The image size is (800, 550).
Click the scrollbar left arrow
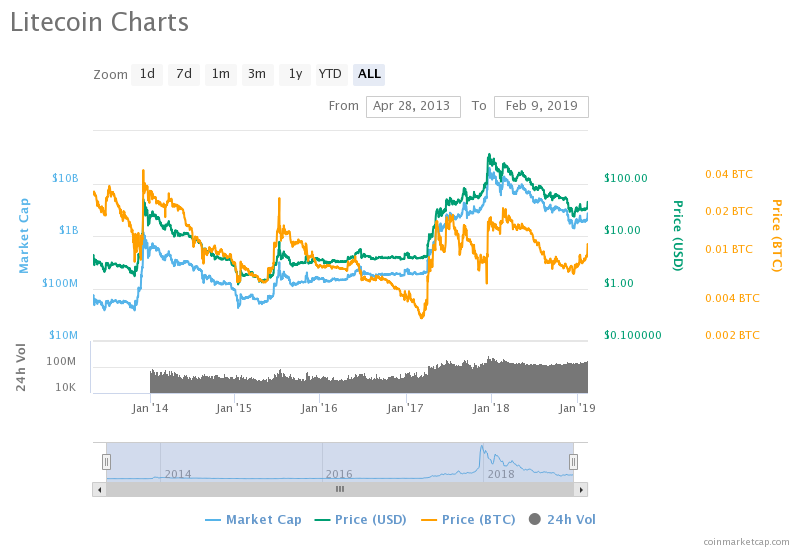(x=98, y=489)
